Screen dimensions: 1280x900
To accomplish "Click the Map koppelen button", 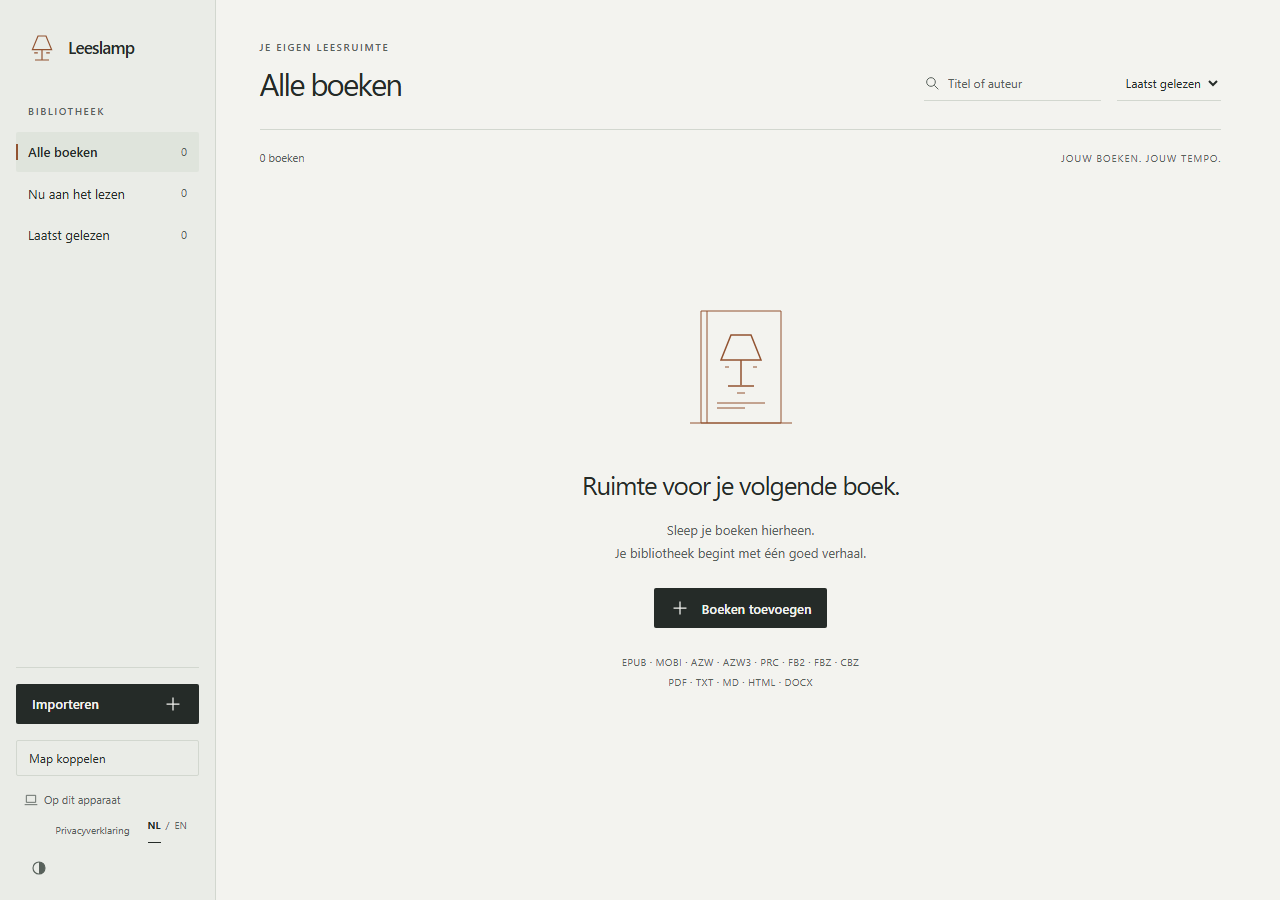I will click(x=107, y=758).
